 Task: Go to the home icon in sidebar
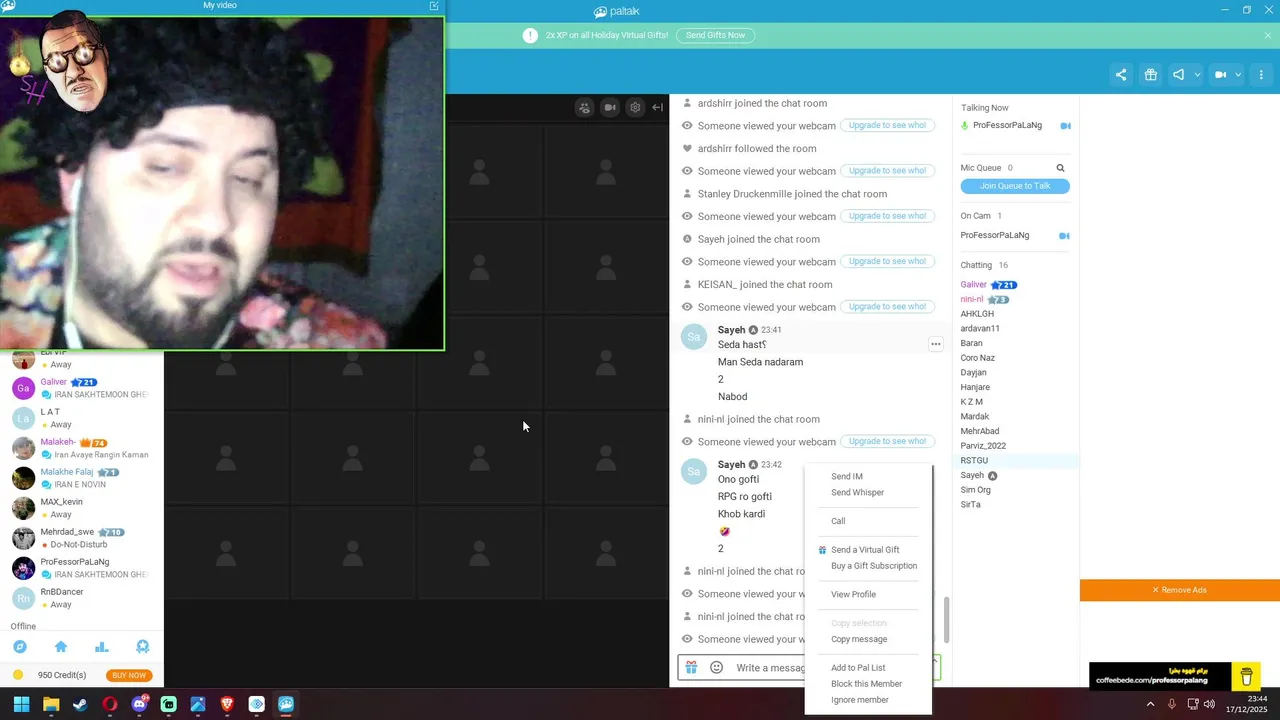click(61, 647)
